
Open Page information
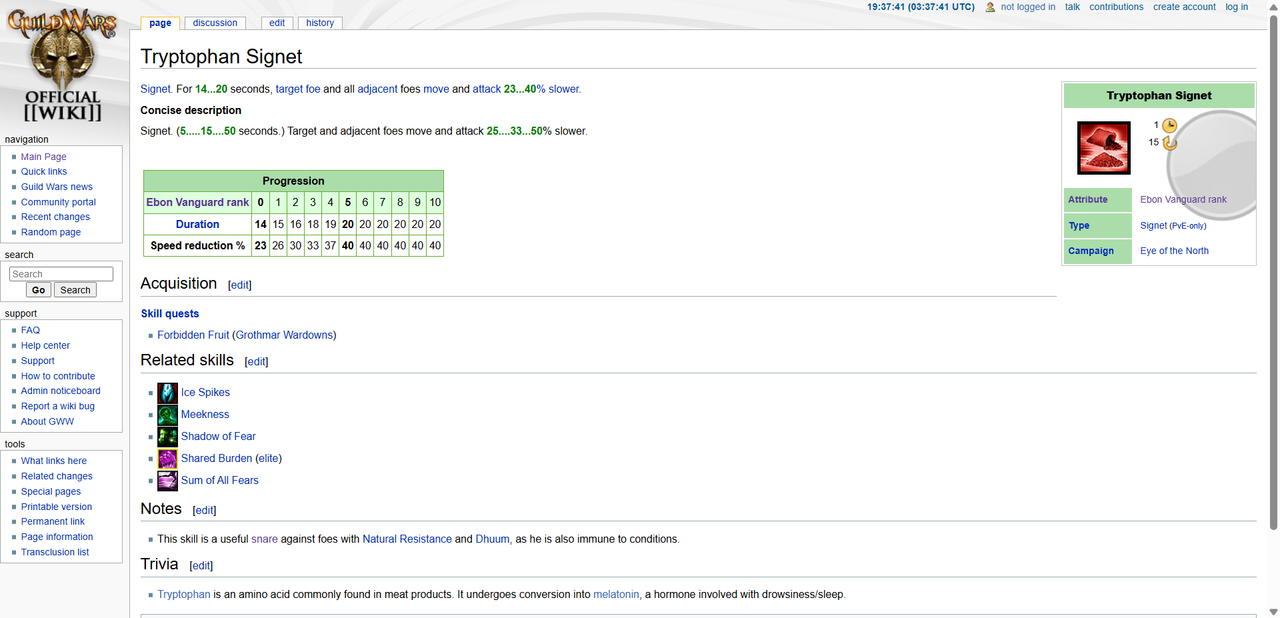click(x=57, y=537)
